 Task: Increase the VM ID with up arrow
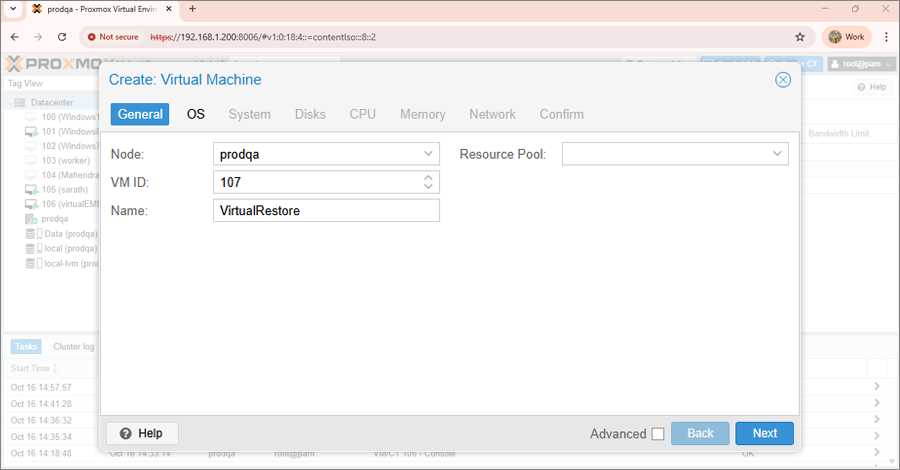coord(428,178)
